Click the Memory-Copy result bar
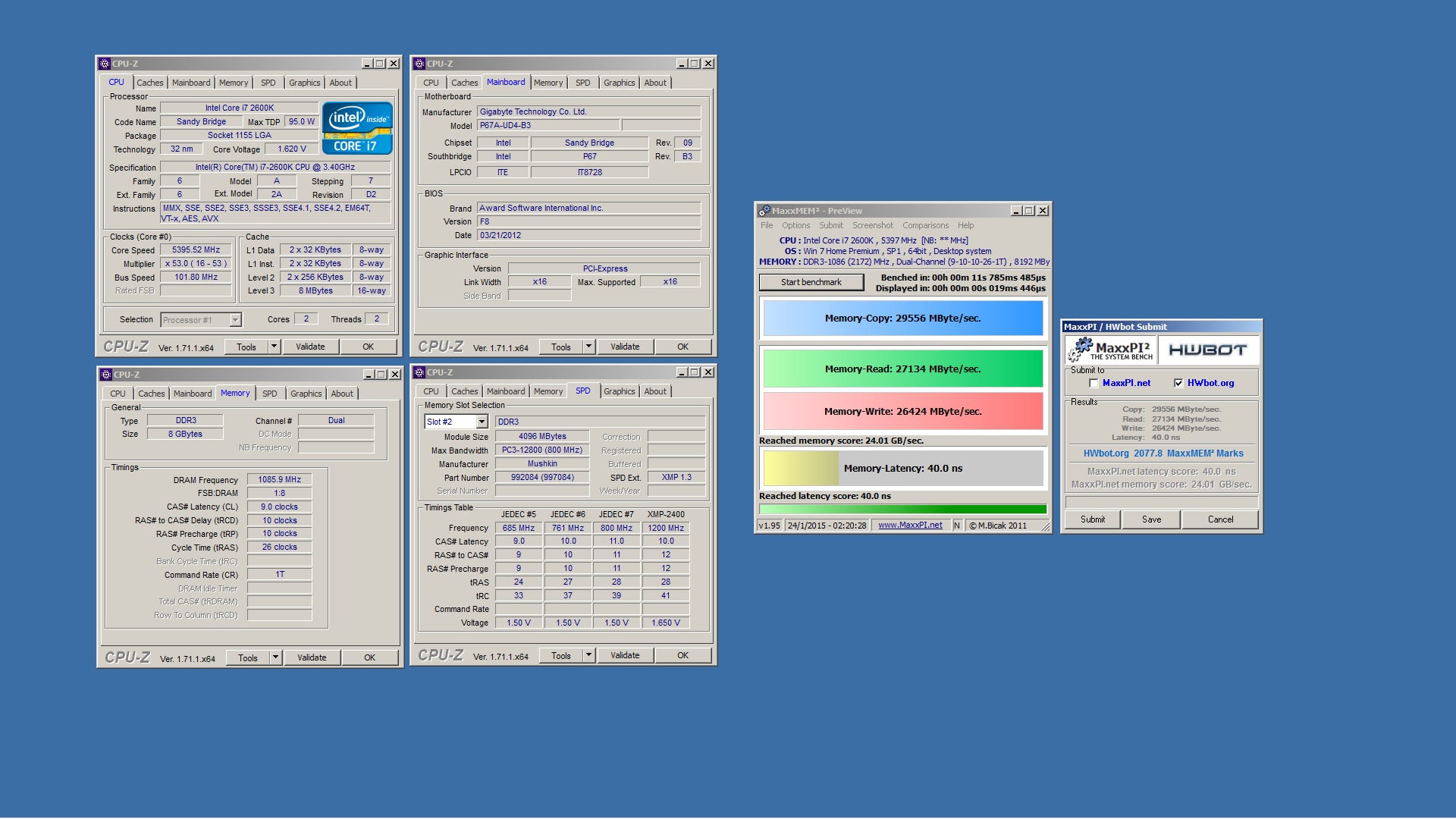The width and height of the screenshot is (1456, 819). click(x=902, y=318)
